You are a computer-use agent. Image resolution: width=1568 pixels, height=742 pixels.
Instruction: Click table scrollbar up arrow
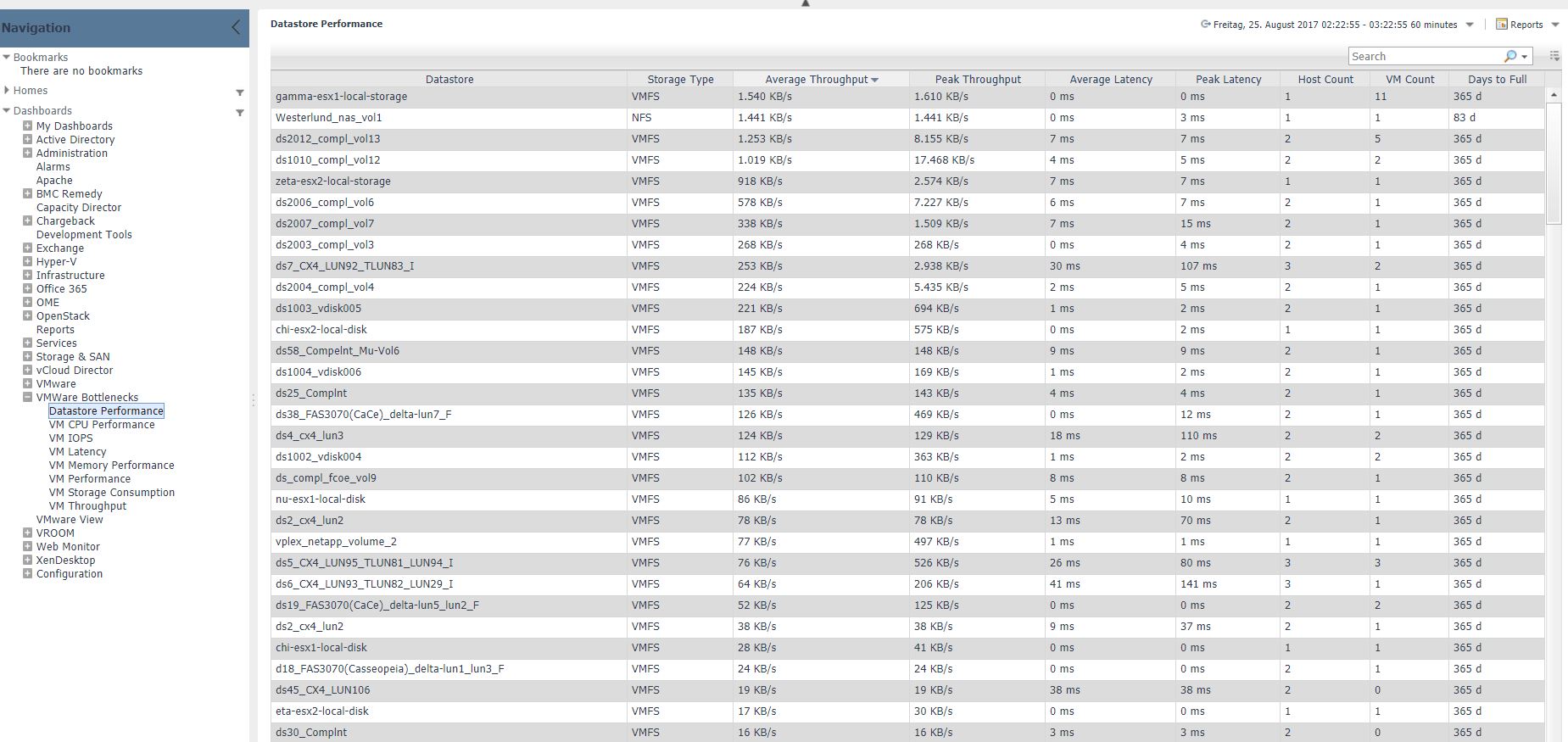tap(1554, 94)
